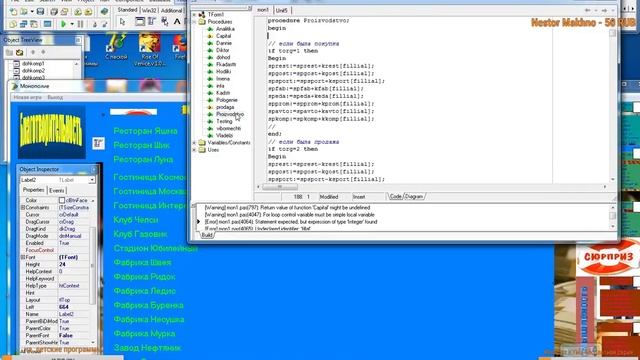Click first icon in Object TreeView toolbar
This screenshot has height=360, width=640.
click(9, 52)
